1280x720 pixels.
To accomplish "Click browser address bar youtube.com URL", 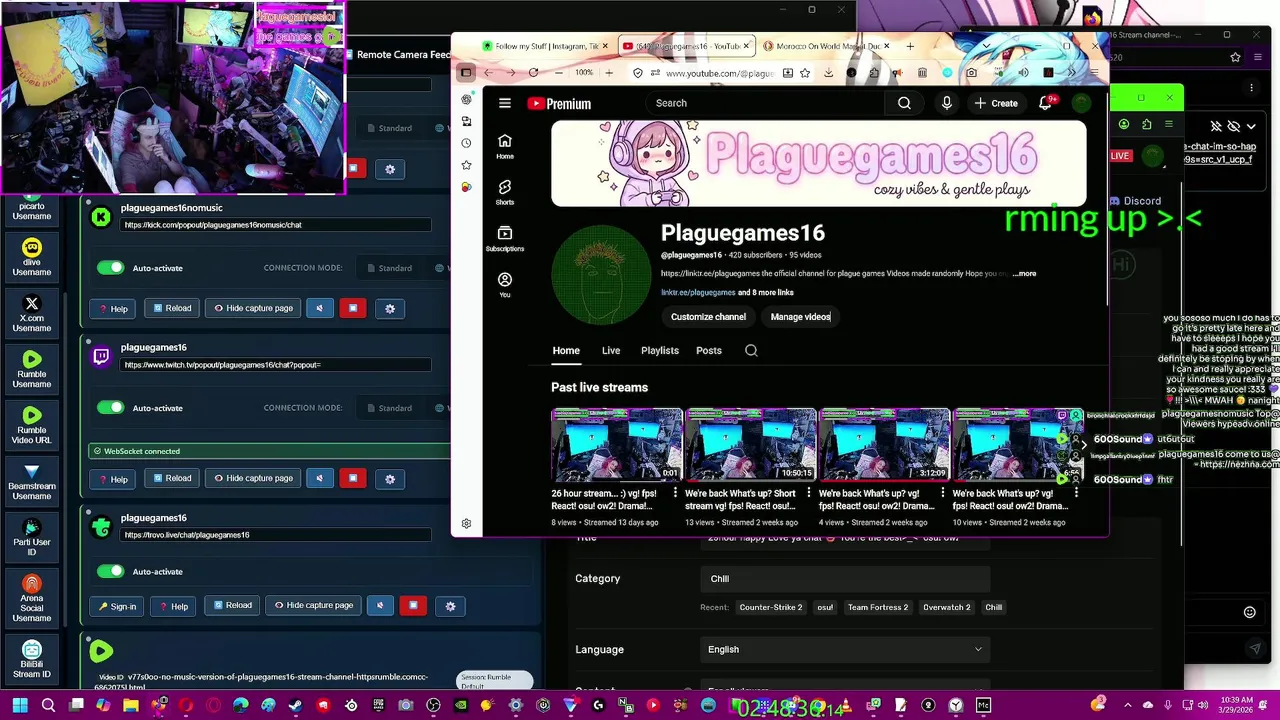I will pyautogui.click(x=720, y=73).
